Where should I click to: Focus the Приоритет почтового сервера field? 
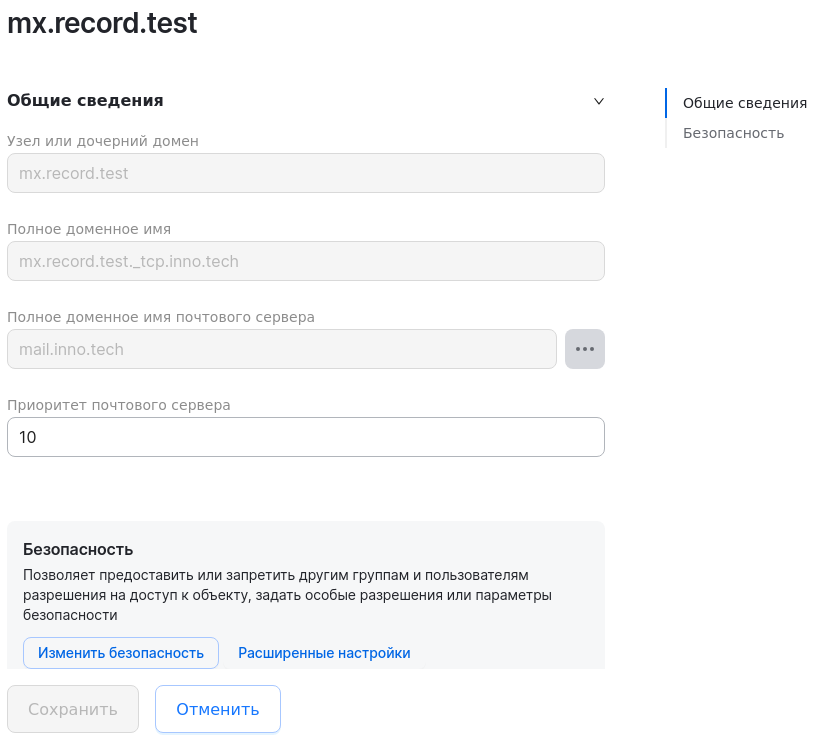pyautogui.click(x=305, y=437)
